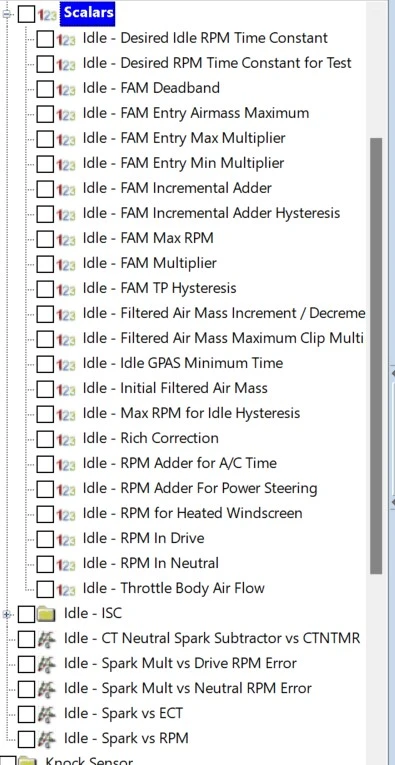
Task: Open Idle - Spark vs RPM table
Action: coord(126,738)
